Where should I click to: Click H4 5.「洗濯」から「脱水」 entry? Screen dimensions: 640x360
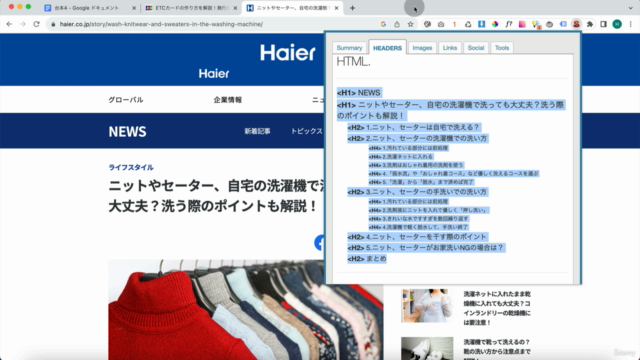[421, 182]
